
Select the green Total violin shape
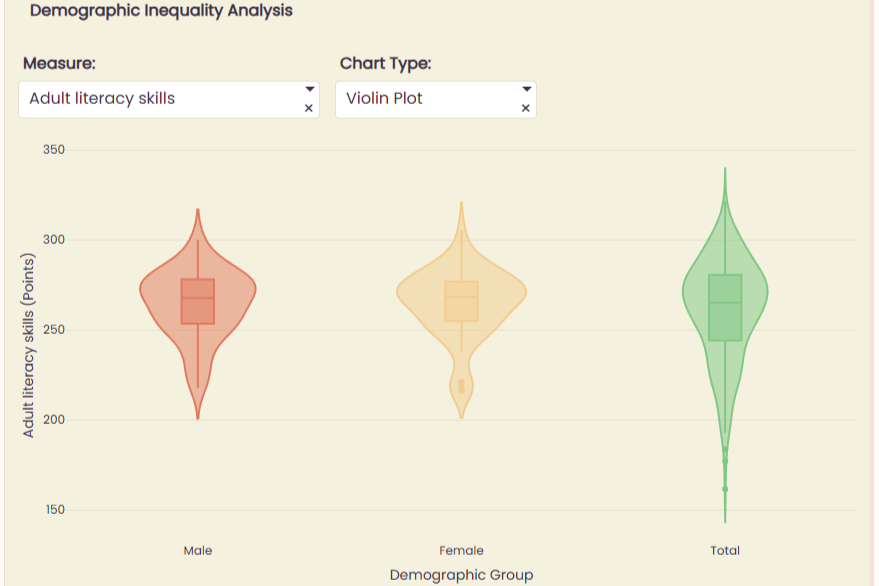point(725,345)
